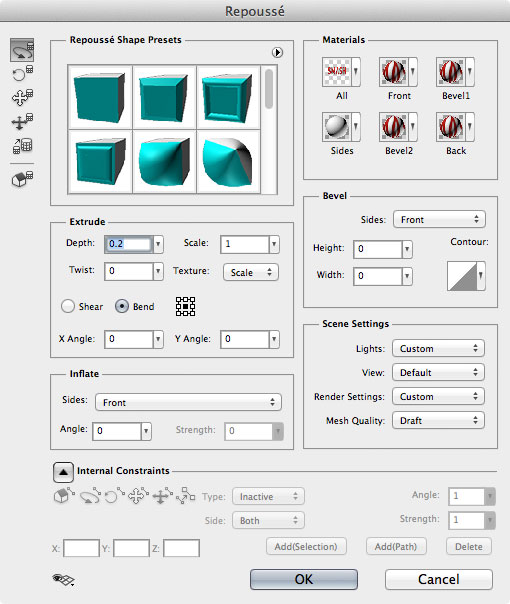This screenshot has width=510, height=604.
Task: Select the 3D slide tool icon
Action: click(x=22, y=122)
